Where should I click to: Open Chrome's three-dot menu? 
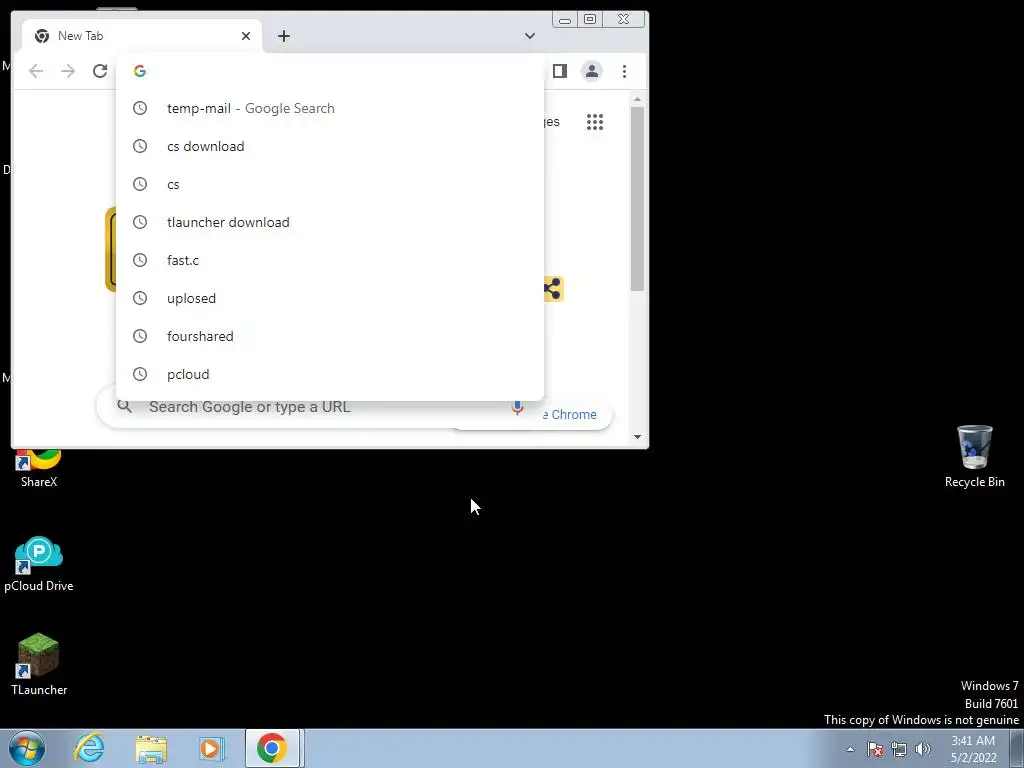(x=624, y=71)
